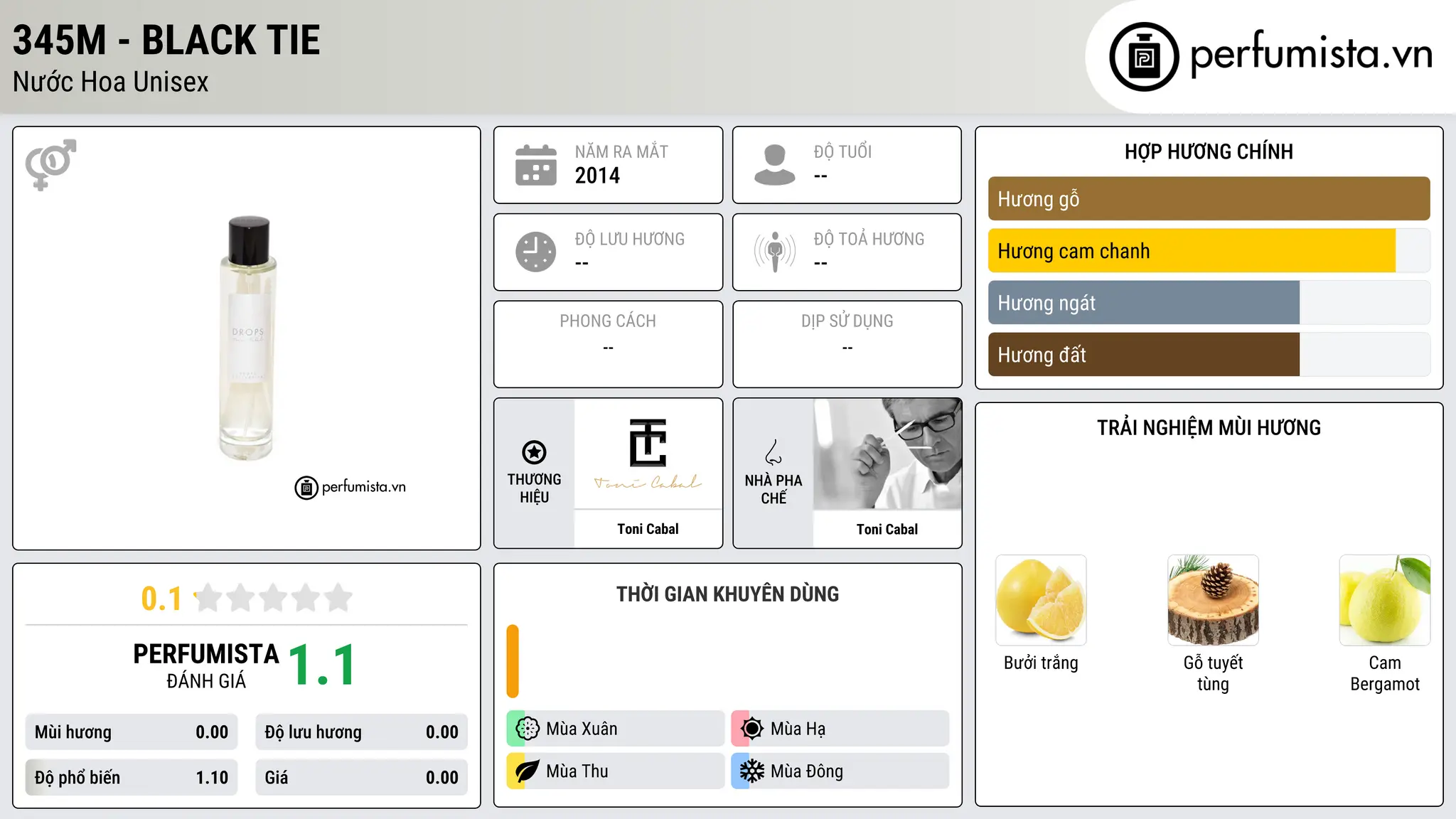This screenshot has width=1456, height=819.
Task: Click the blue-gray Hương ngát accord bar
Action: pos(1144,303)
